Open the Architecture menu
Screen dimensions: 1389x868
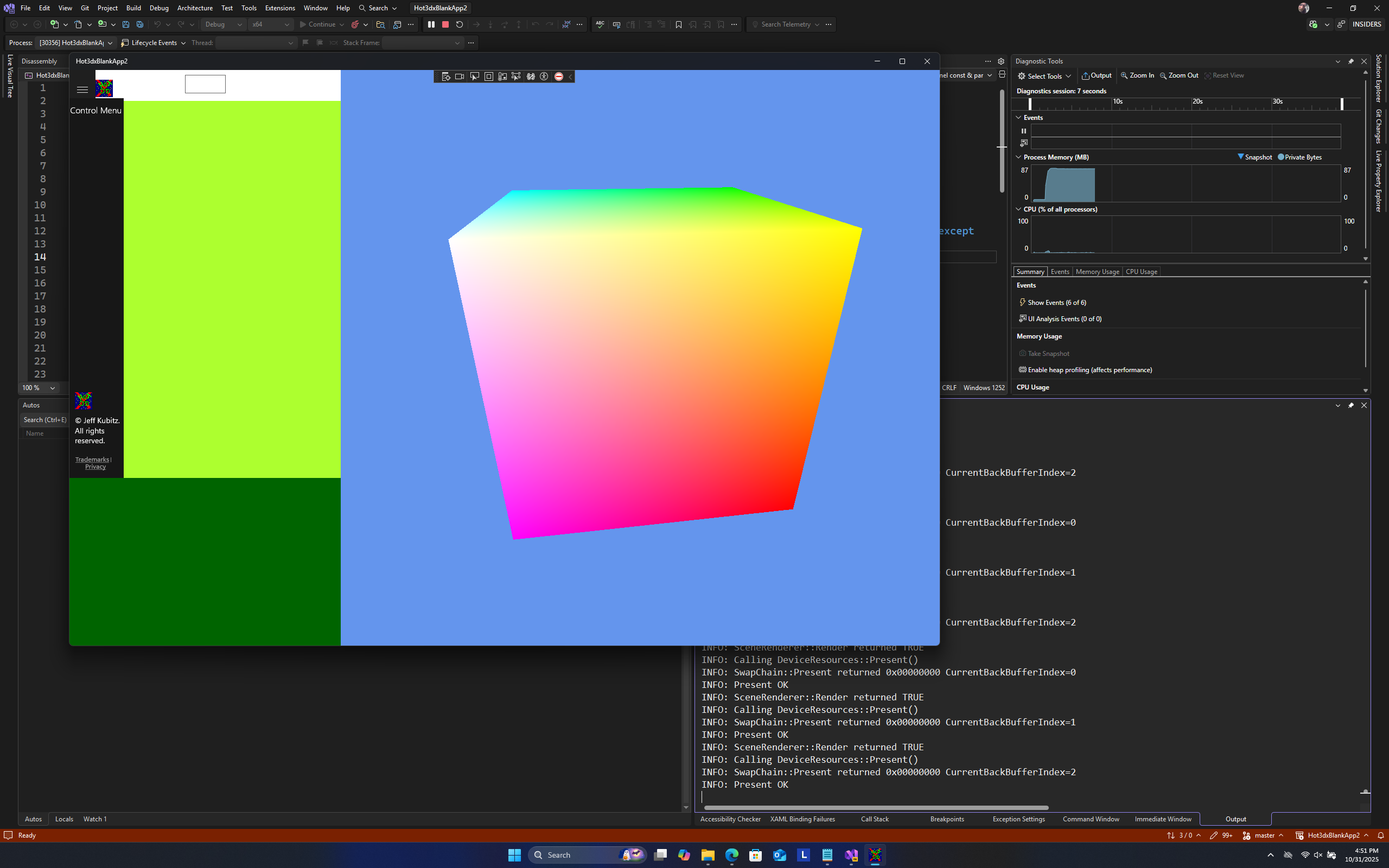tap(195, 8)
